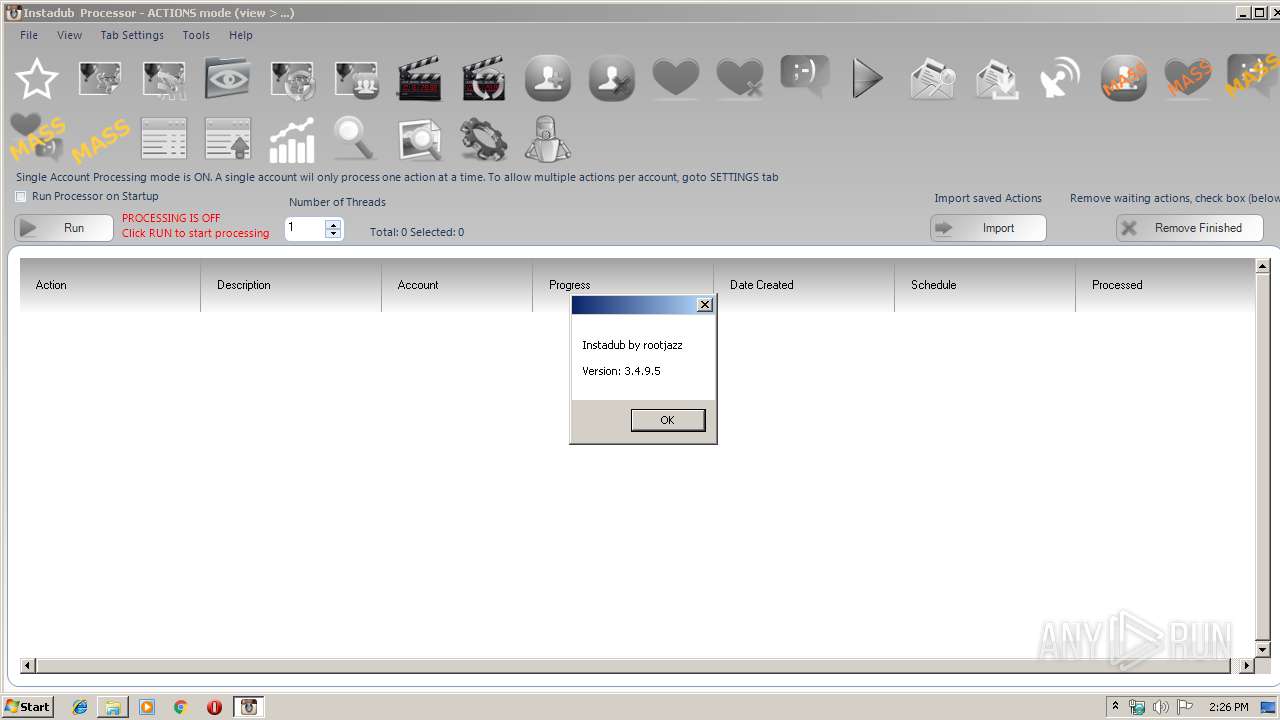The height and width of the screenshot is (720, 1280).
Task: Click the MASS heart like icon
Action: [x=1188, y=78]
